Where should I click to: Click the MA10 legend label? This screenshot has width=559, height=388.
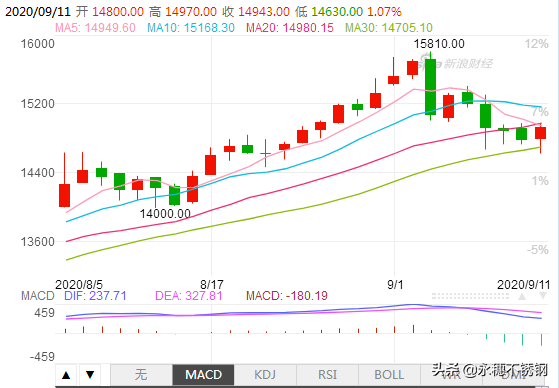coord(191,27)
